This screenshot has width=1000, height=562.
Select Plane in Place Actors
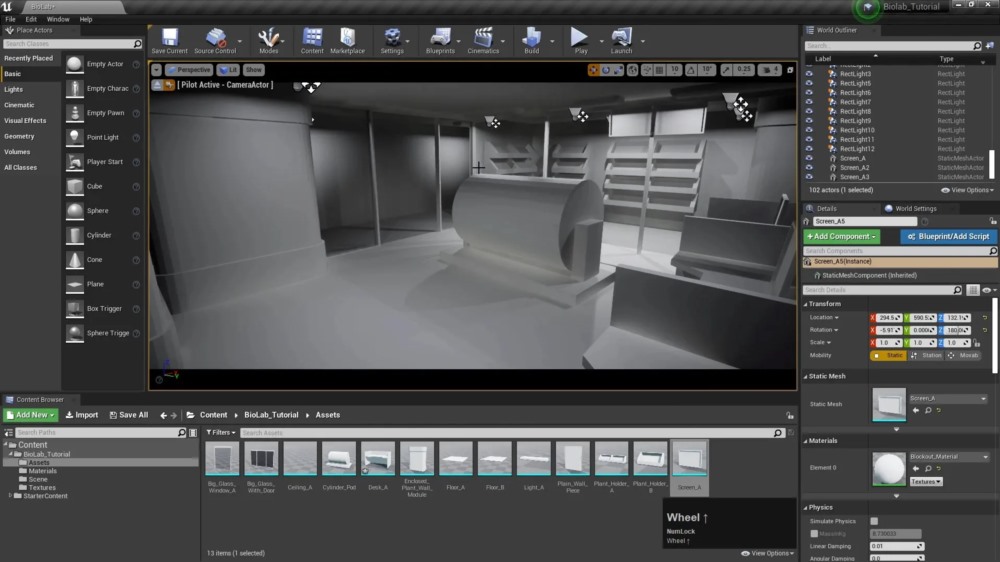pos(102,284)
